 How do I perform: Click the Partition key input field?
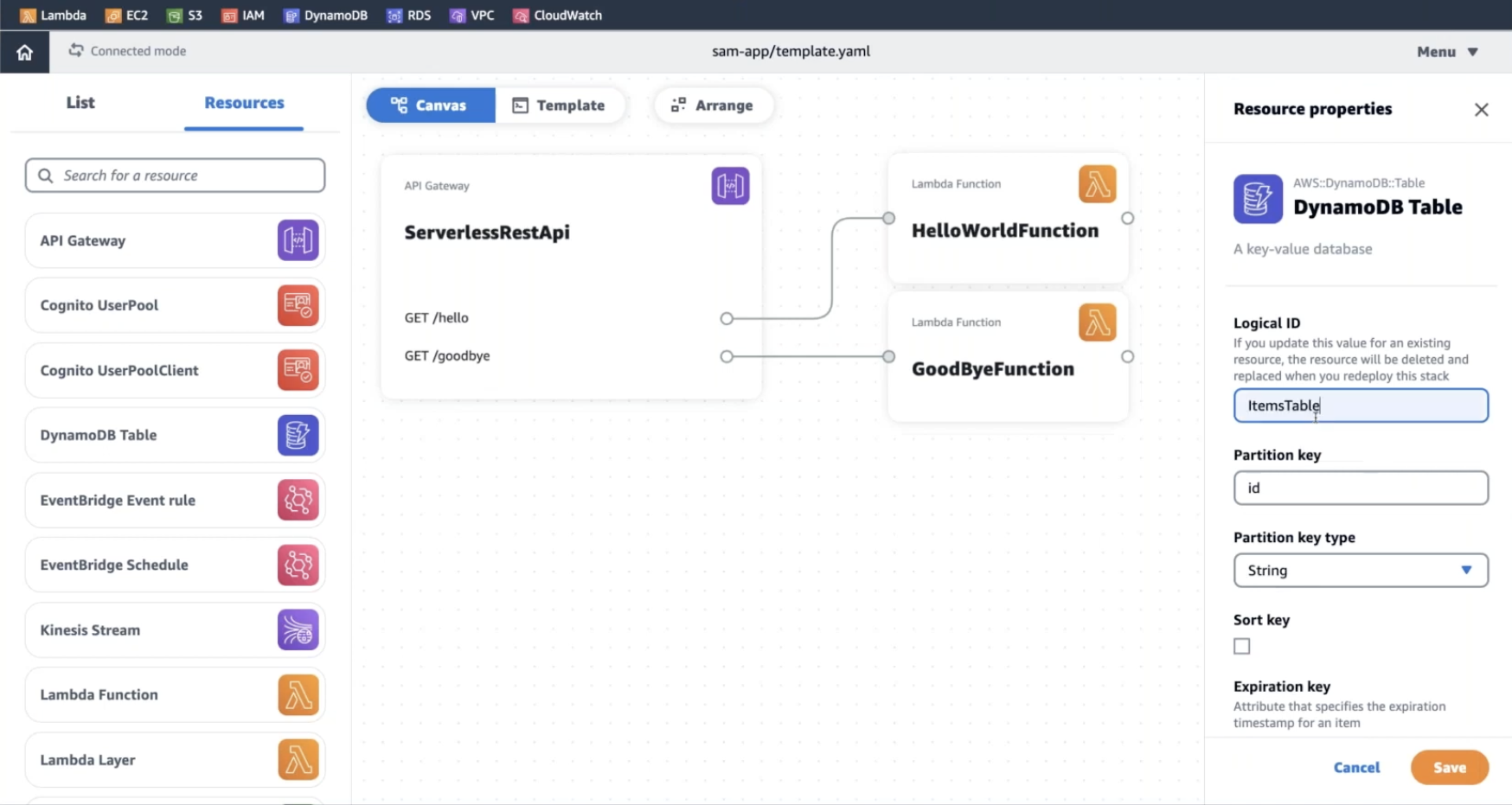(x=1360, y=488)
